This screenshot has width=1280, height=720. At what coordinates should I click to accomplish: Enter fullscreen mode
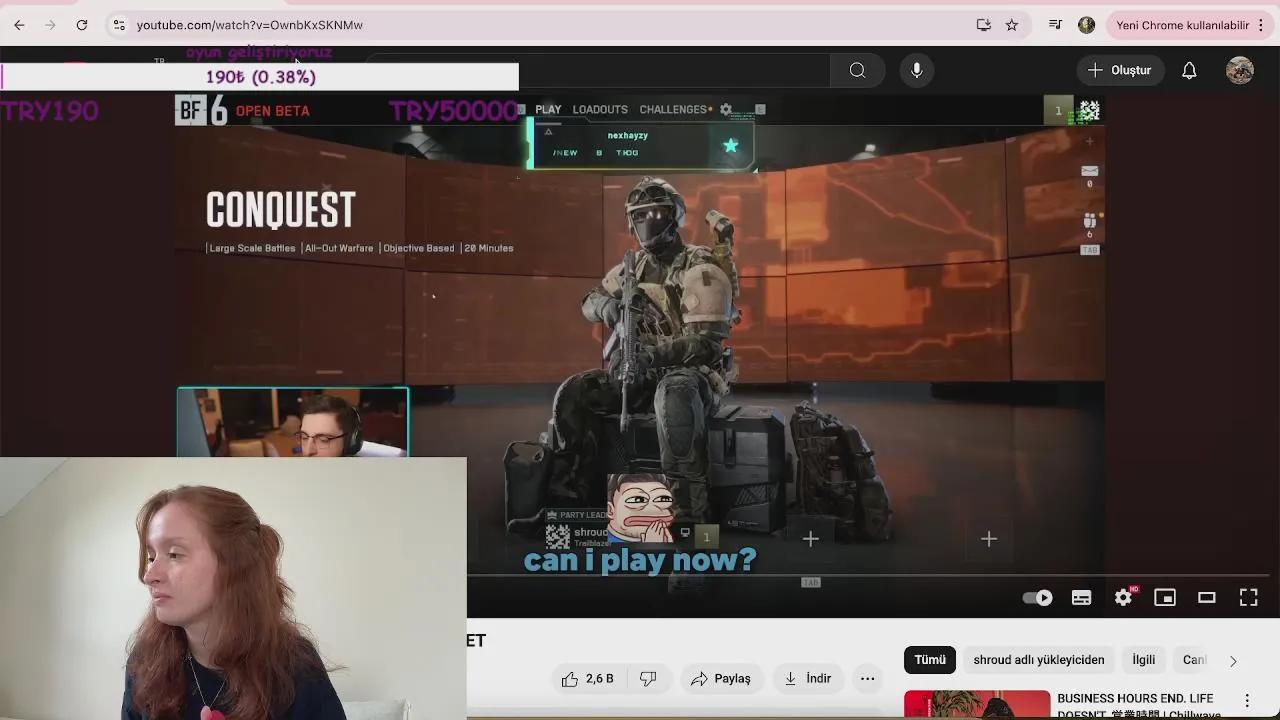coord(1249,598)
